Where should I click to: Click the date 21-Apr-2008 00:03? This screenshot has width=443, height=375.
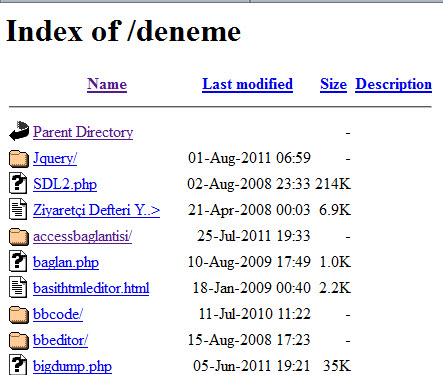coord(249,210)
